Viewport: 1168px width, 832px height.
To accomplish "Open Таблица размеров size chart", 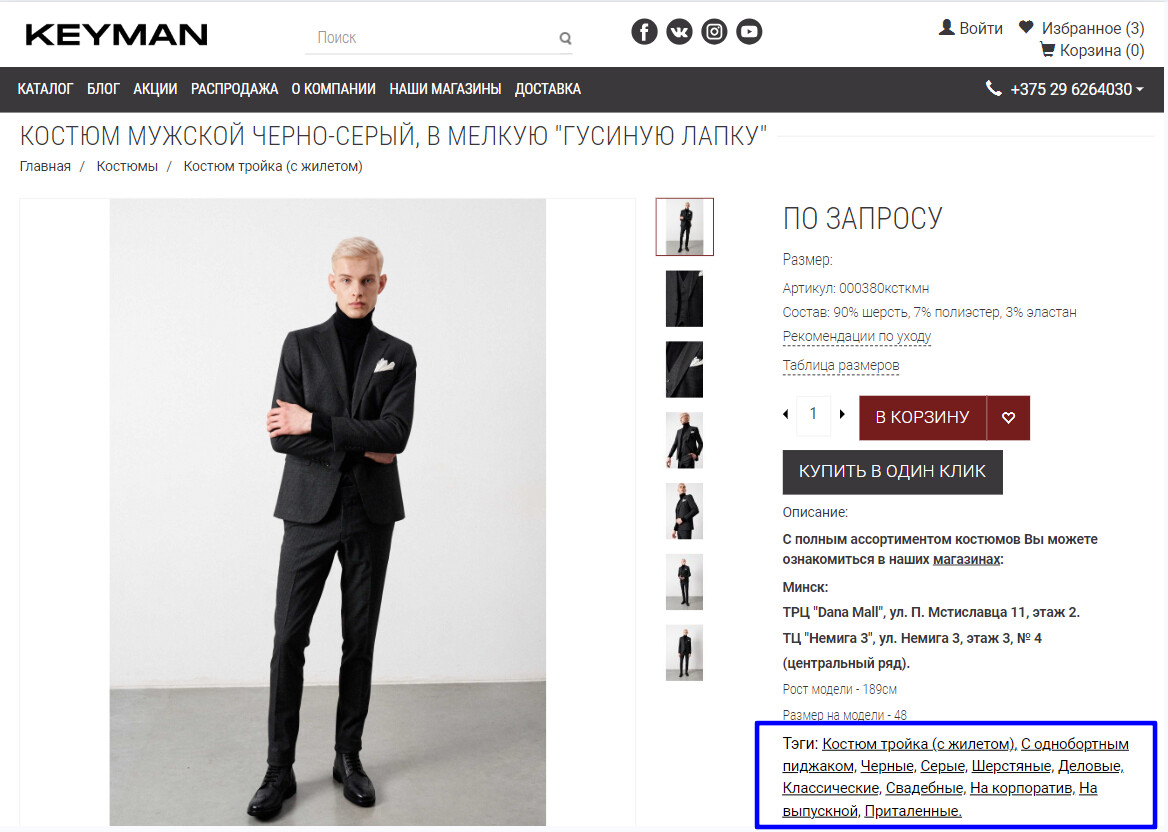I will click(x=840, y=365).
